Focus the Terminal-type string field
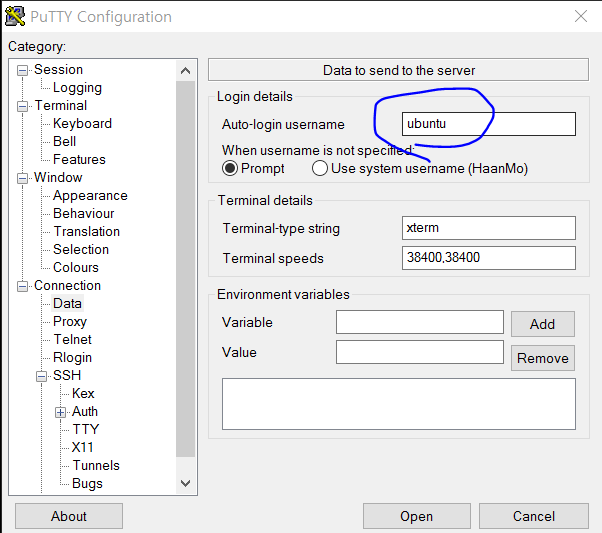Viewport: 602px width, 533px height. pyautogui.click(x=489, y=228)
